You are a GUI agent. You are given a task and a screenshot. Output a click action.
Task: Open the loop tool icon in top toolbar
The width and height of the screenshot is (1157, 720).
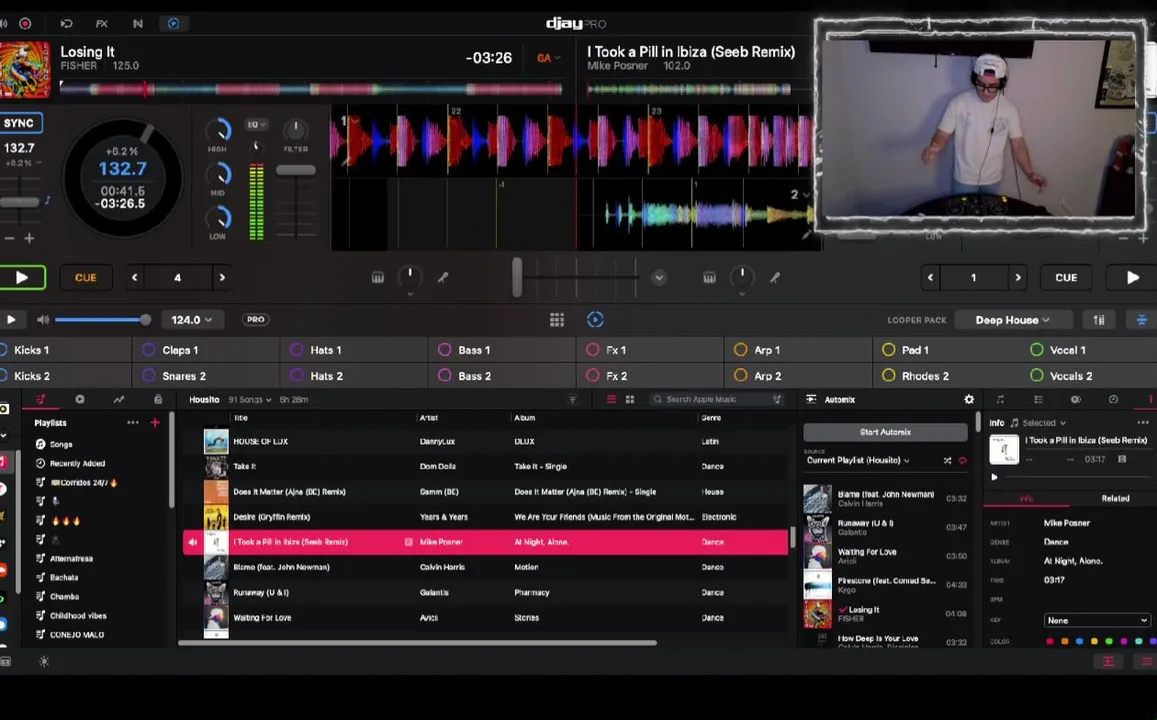(66, 24)
